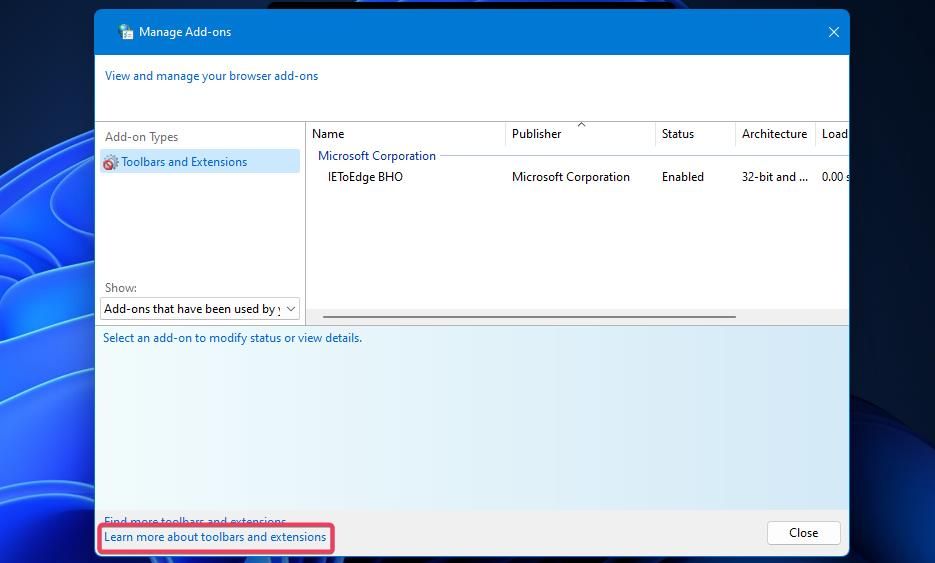The height and width of the screenshot is (563, 935).
Task: Sort list by Publisher column header
Action: click(581, 134)
